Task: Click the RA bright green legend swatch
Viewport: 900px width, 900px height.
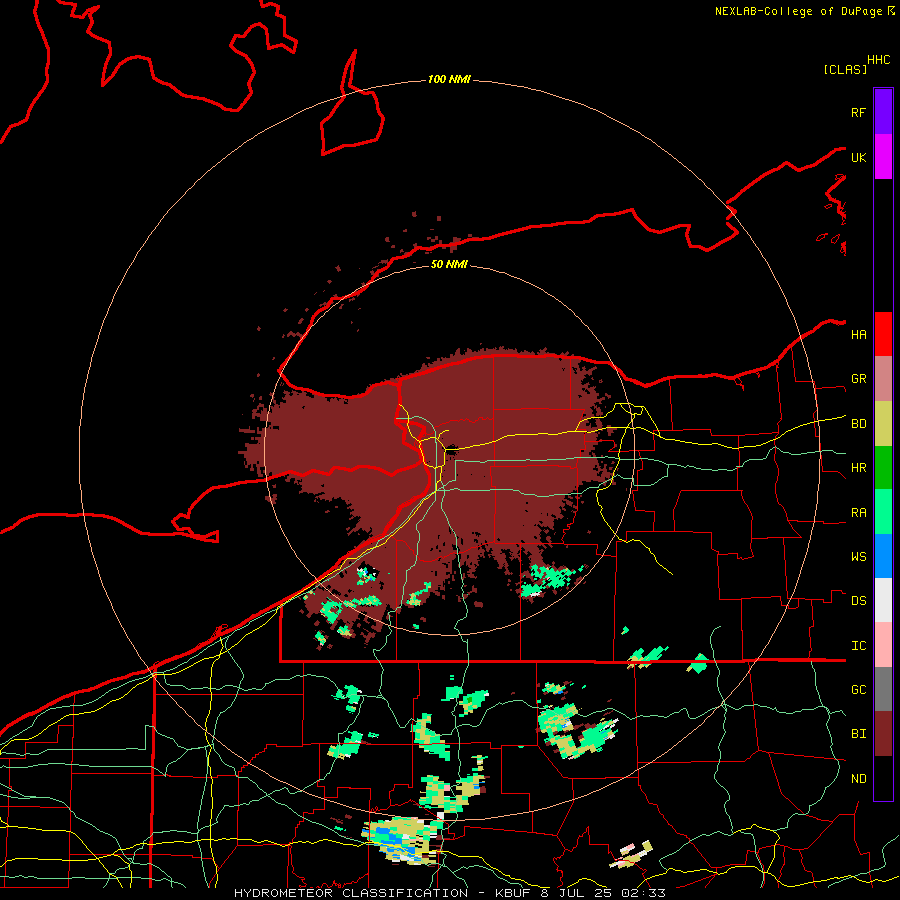Action: [883, 512]
